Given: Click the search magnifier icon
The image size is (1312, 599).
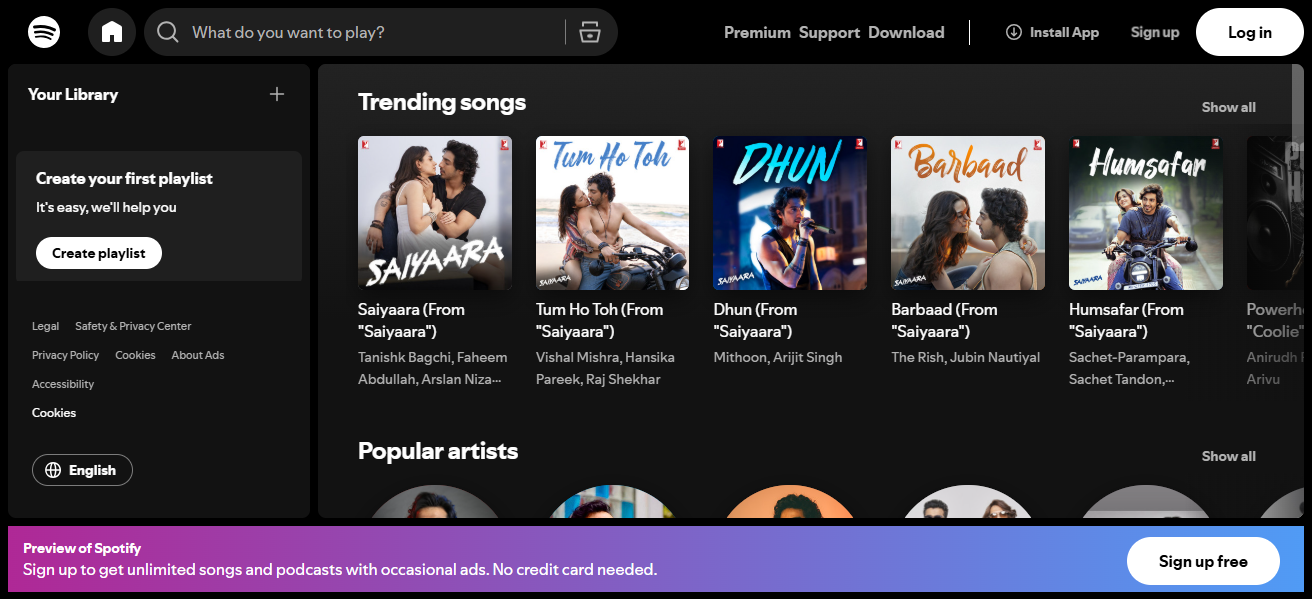Looking at the screenshot, I should pos(168,32).
